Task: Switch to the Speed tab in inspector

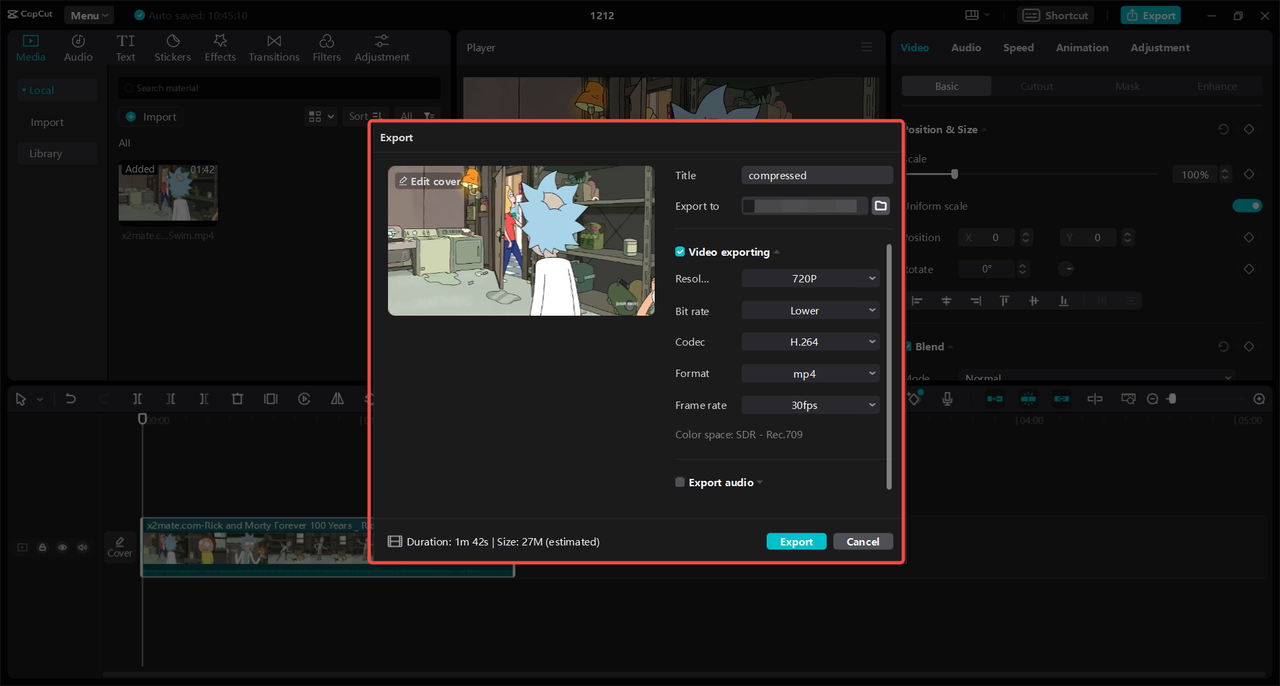Action: [x=1018, y=48]
